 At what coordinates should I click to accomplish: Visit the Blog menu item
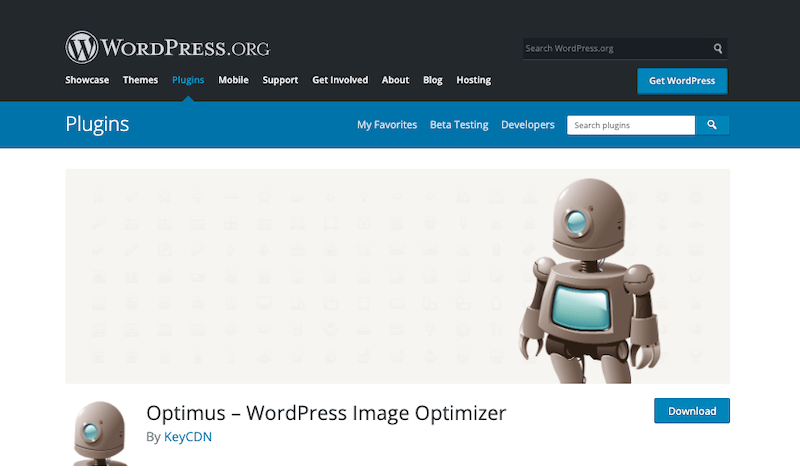pos(433,80)
